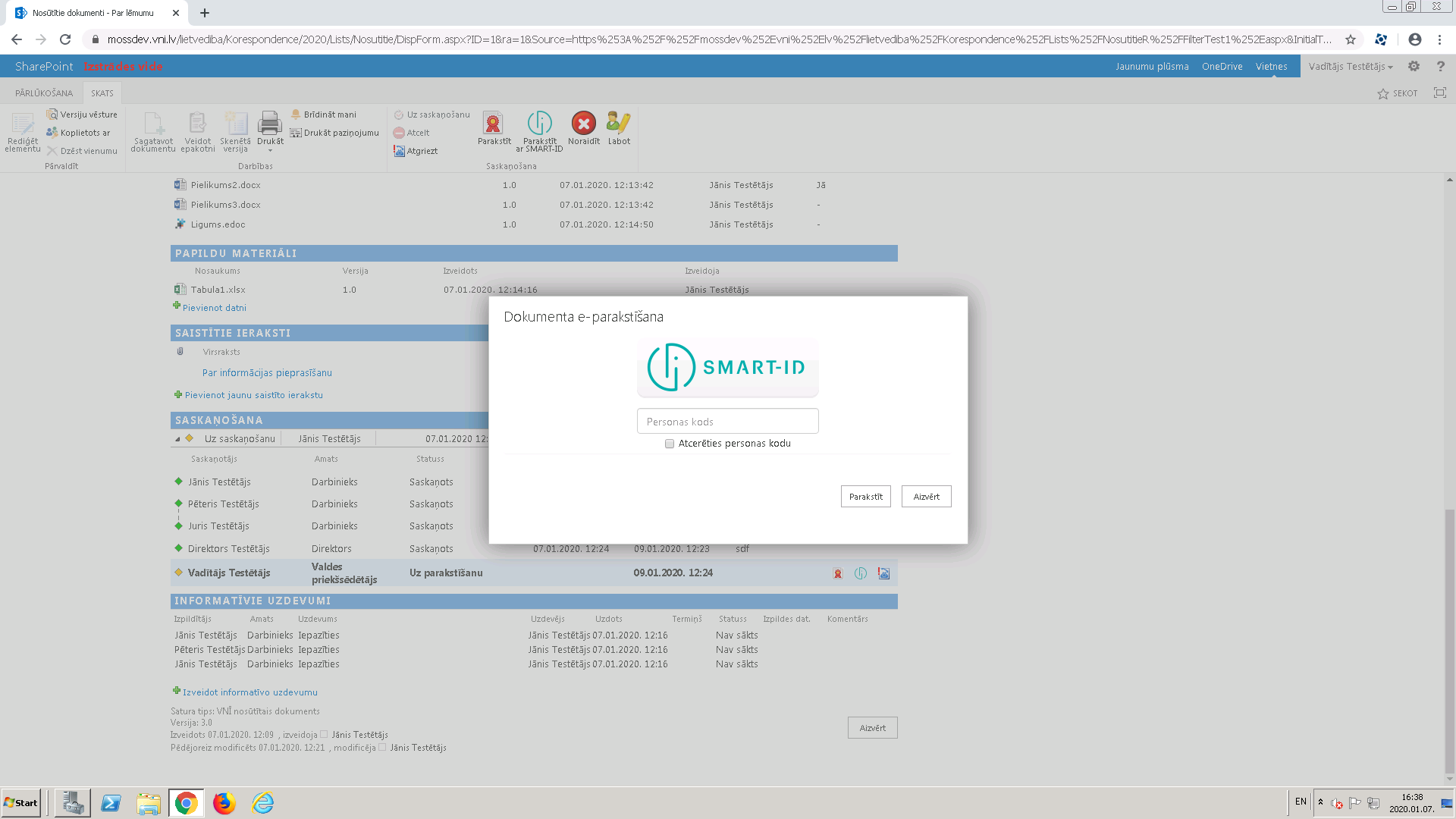Collapse the Uz saskaņošanu group row
Image resolution: width=1456 pixels, height=819 pixels.
click(177, 439)
